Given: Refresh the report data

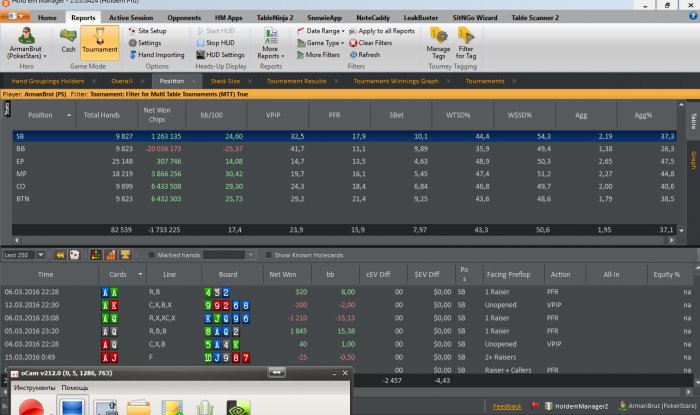Looking at the screenshot, I should point(365,55).
